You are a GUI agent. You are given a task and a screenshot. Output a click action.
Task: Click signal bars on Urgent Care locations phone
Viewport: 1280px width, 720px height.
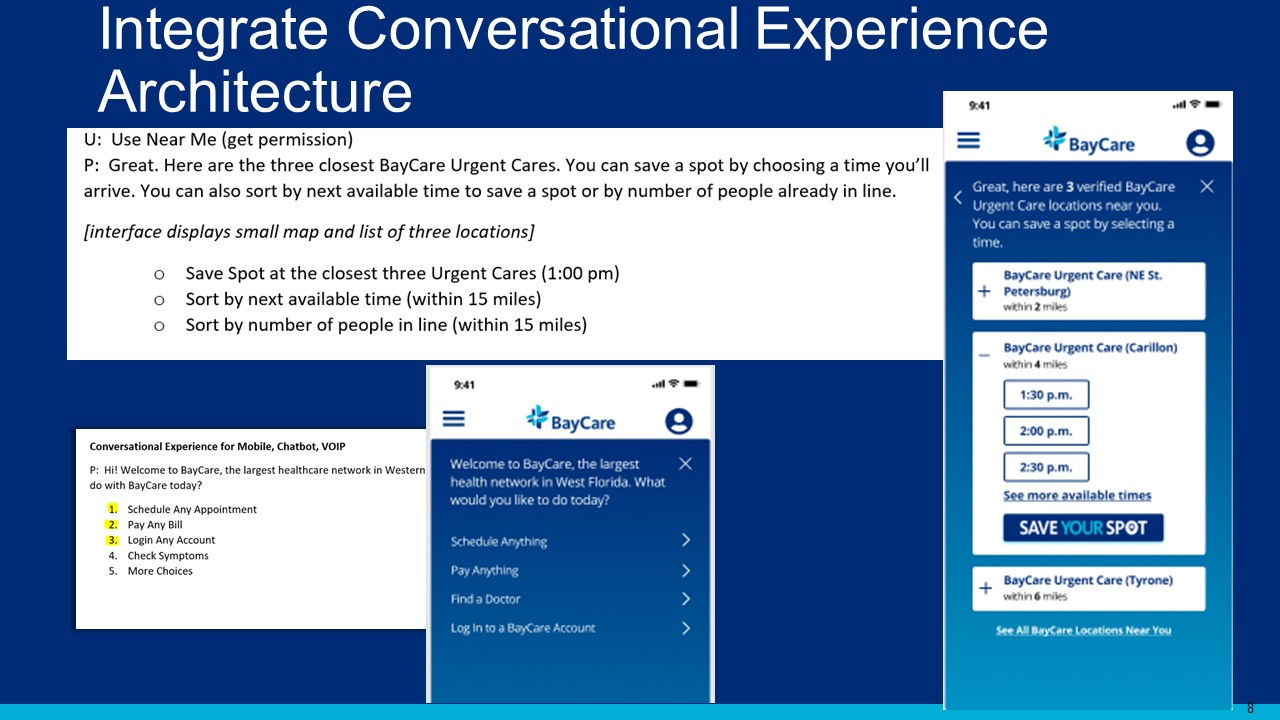tap(1180, 104)
